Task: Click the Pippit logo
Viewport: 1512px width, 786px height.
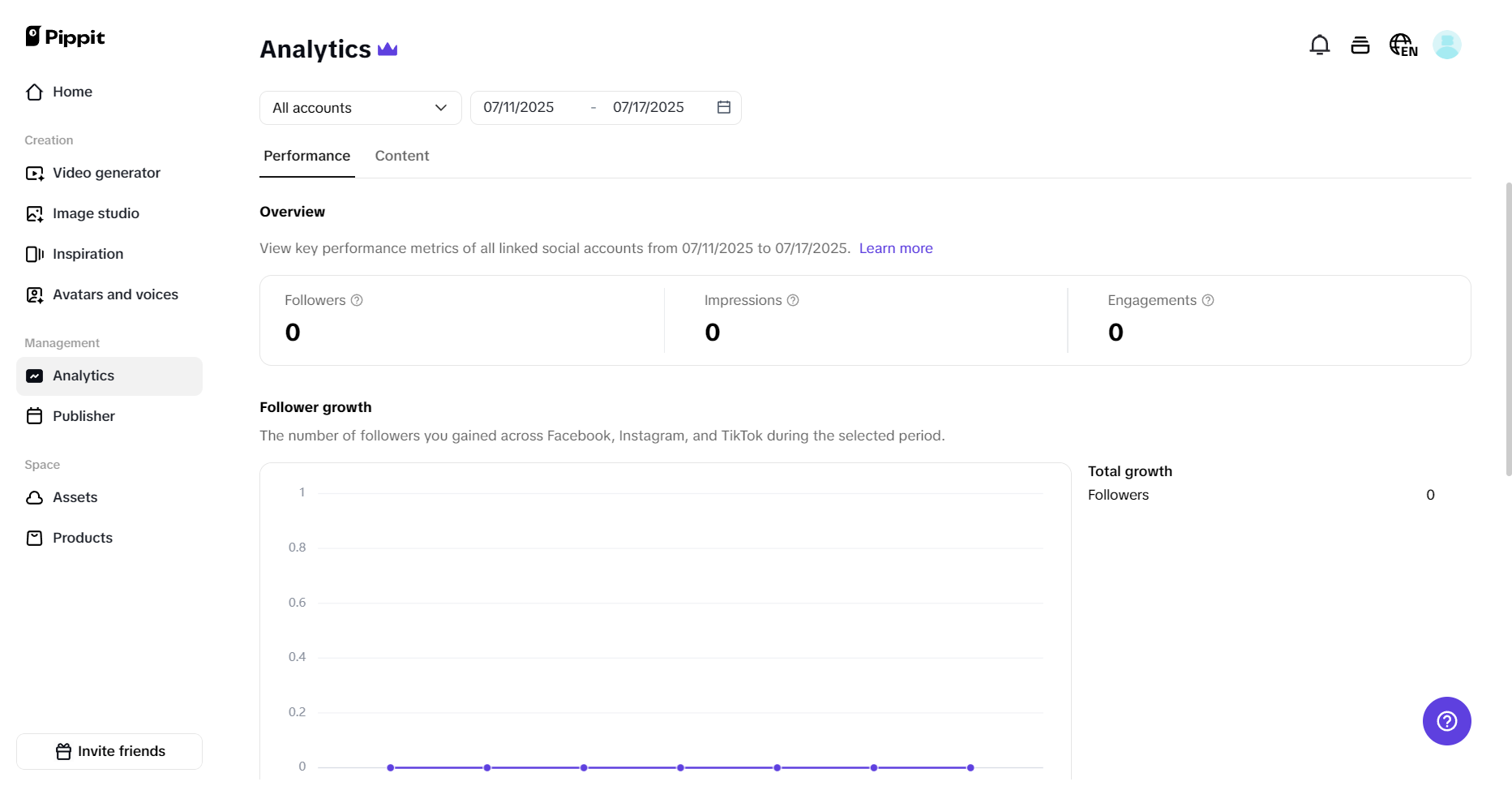Action: [64, 37]
